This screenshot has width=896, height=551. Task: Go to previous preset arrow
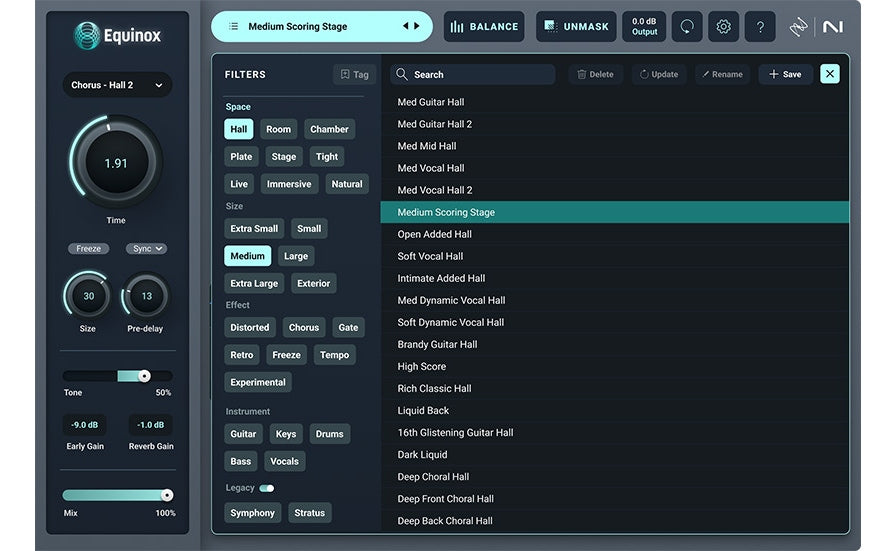click(x=406, y=26)
